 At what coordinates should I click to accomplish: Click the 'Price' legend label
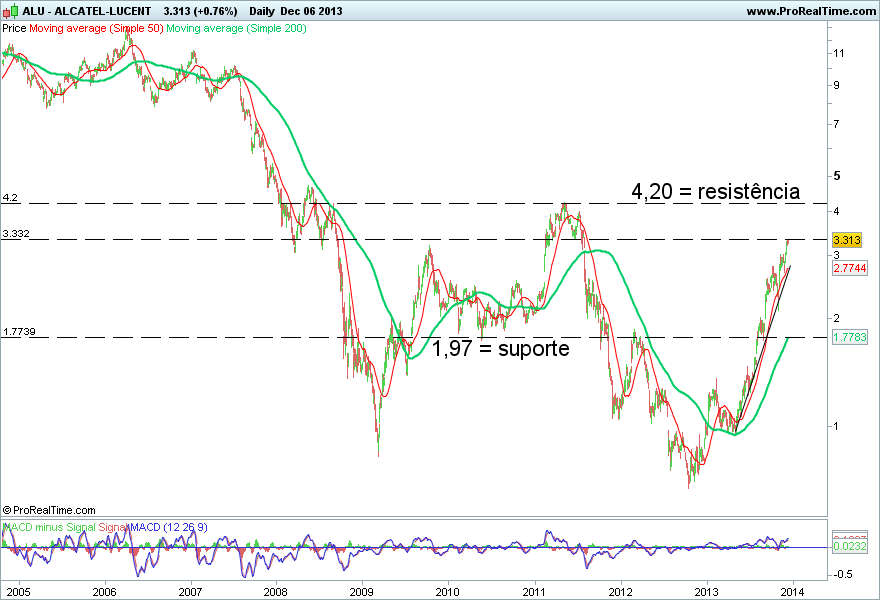[14, 28]
